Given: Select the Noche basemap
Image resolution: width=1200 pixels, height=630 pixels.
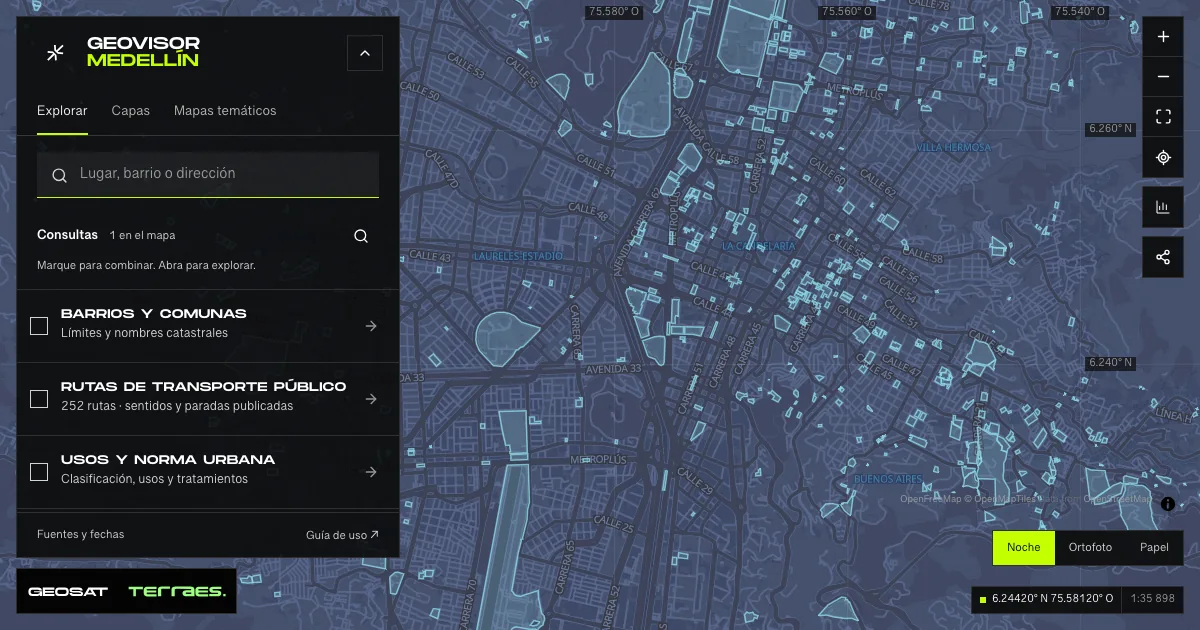Looking at the screenshot, I should pos(1024,547).
